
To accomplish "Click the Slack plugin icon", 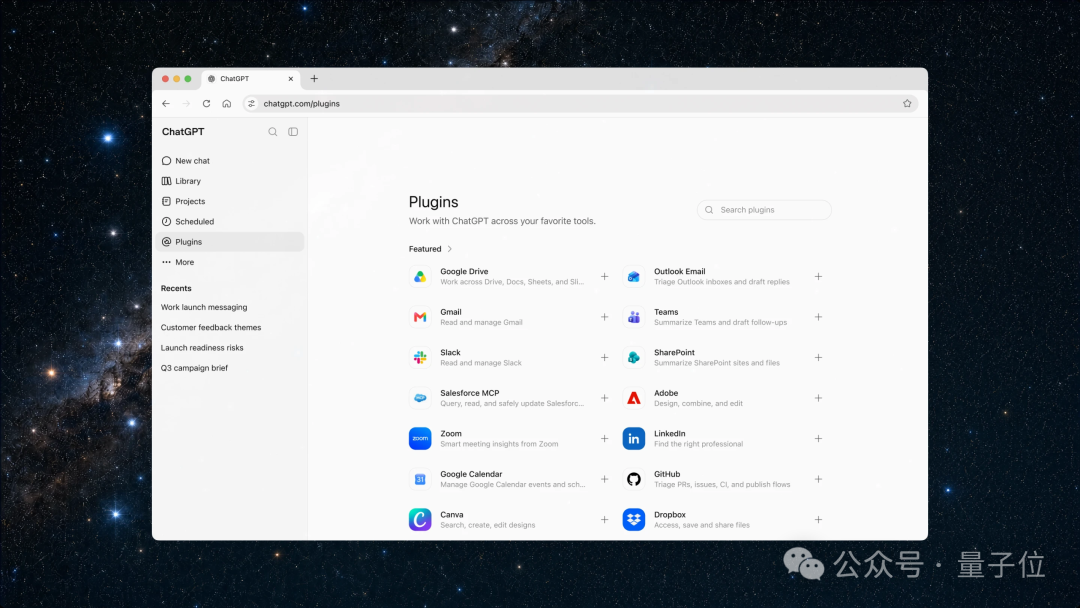I will (420, 357).
